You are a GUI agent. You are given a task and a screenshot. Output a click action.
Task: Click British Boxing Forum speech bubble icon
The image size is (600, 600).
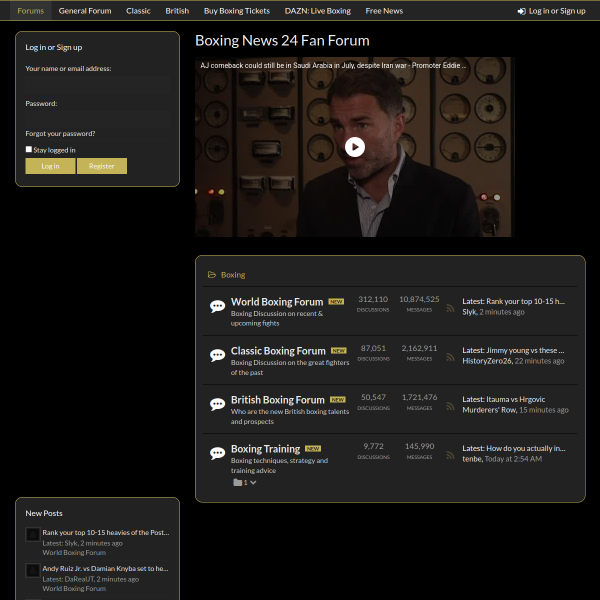coord(217,404)
